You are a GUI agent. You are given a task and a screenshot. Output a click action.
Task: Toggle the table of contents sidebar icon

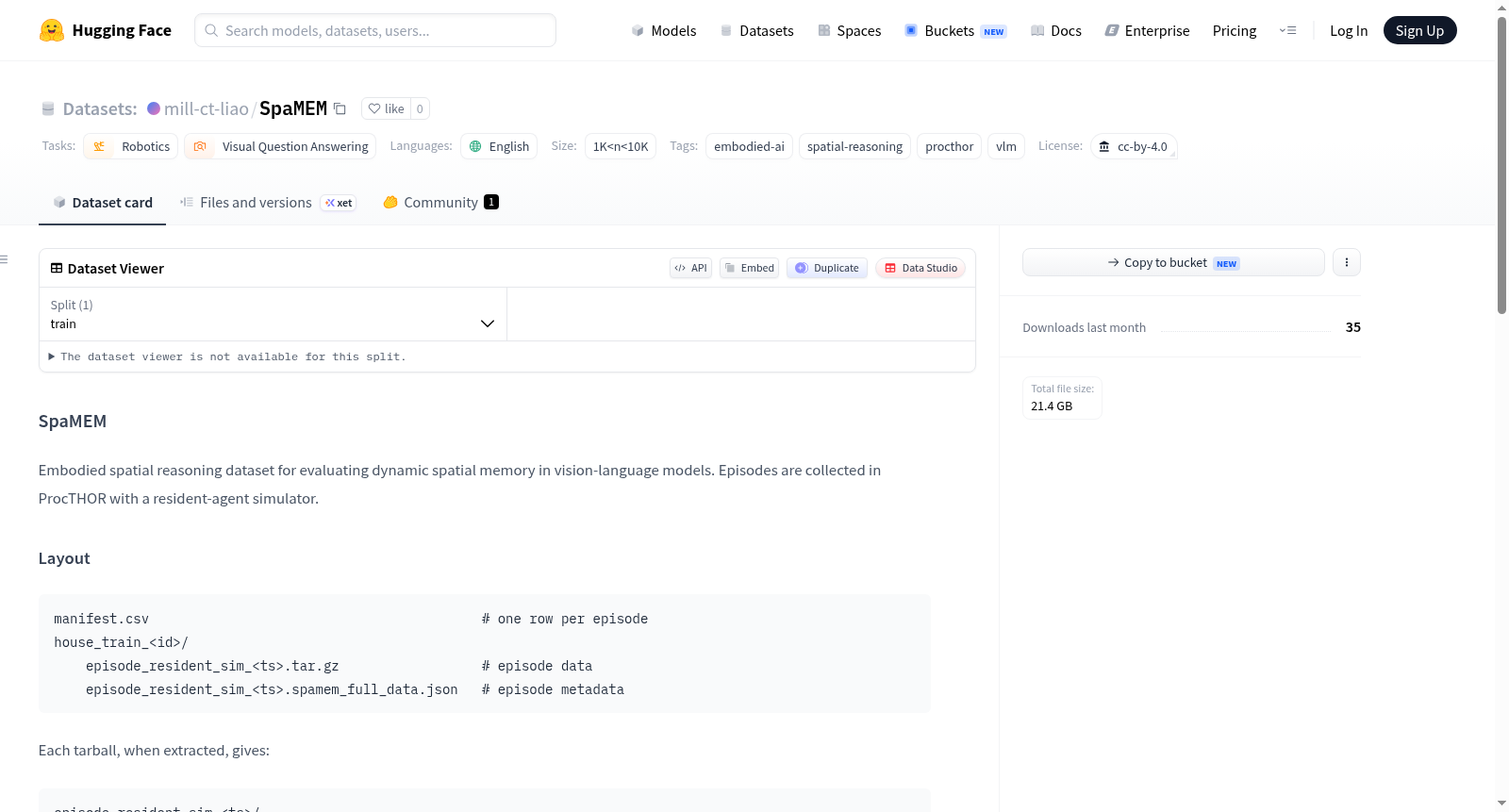(x=5, y=258)
